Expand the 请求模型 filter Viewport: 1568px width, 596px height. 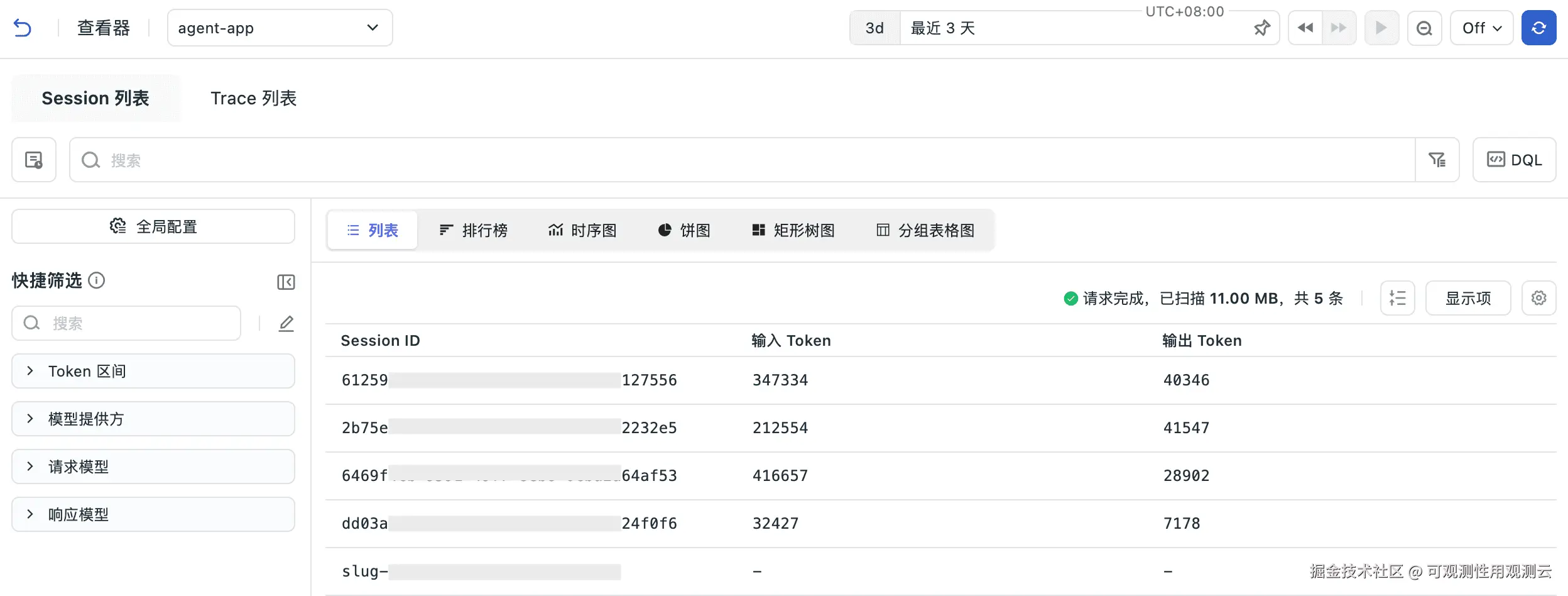pyautogui.click(x=153, y=467)
